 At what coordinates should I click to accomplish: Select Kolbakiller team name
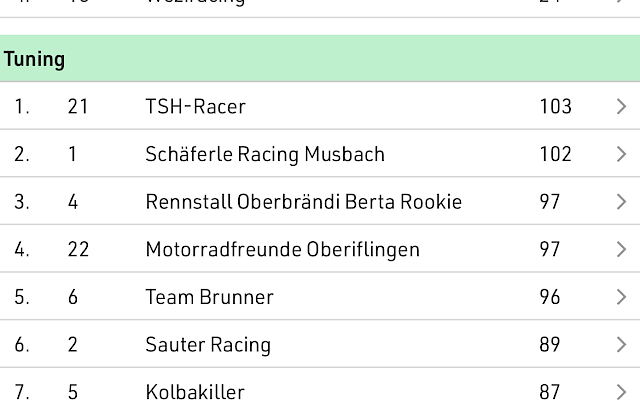195,391
